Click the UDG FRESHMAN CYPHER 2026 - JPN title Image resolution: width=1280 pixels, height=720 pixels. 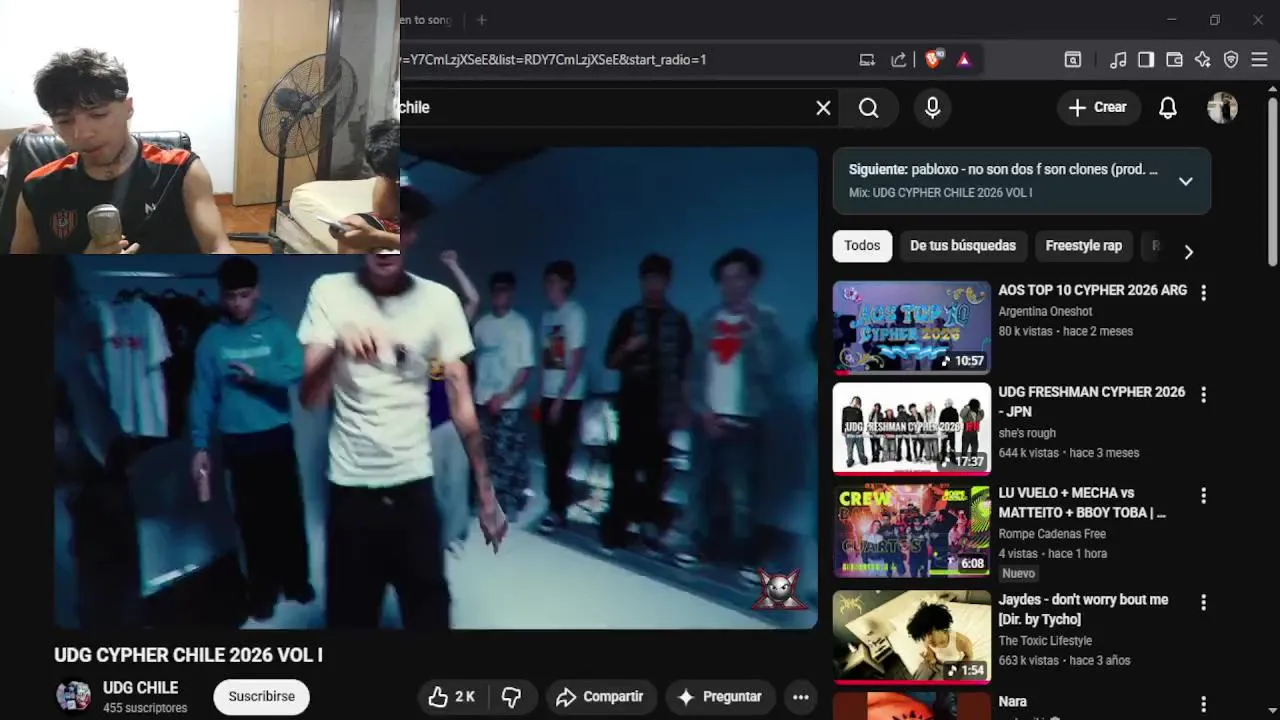[1092, 402]
